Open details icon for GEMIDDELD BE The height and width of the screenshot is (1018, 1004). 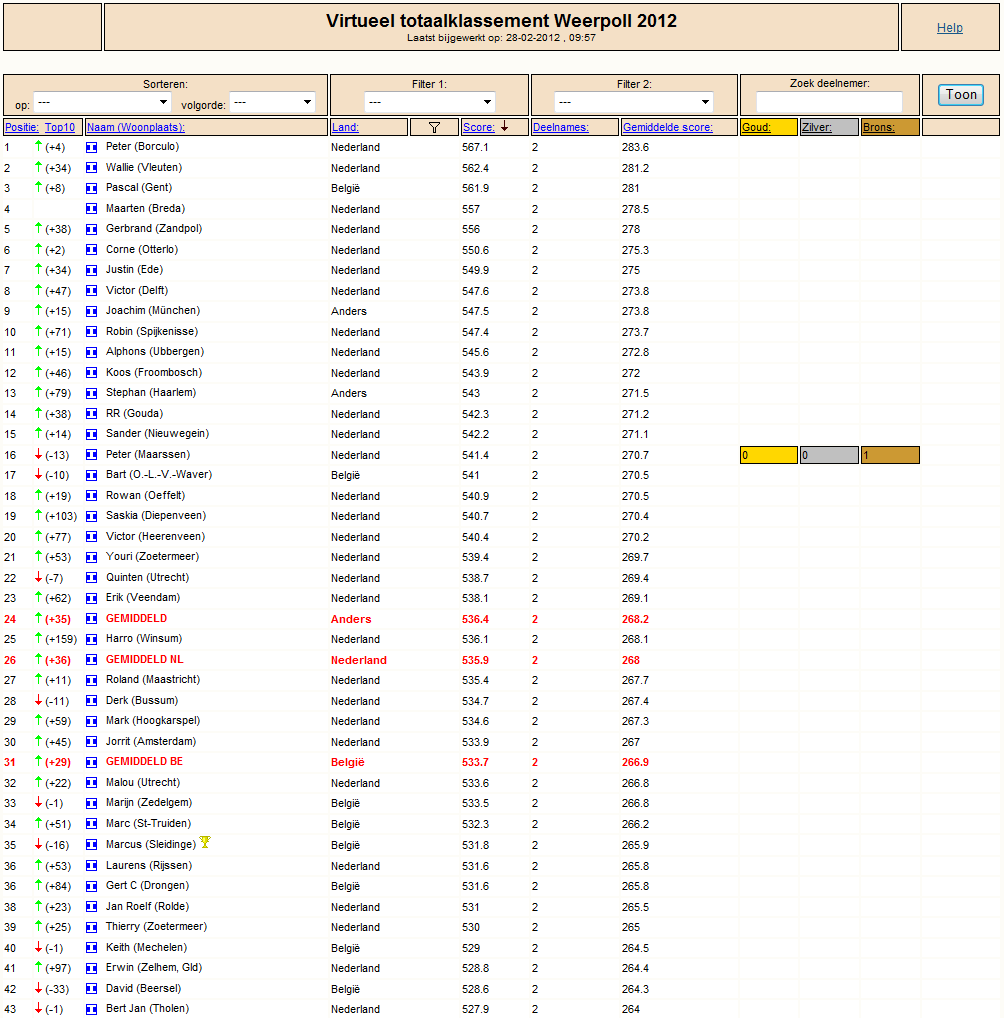pyautogui.click(x=92, y=762)
